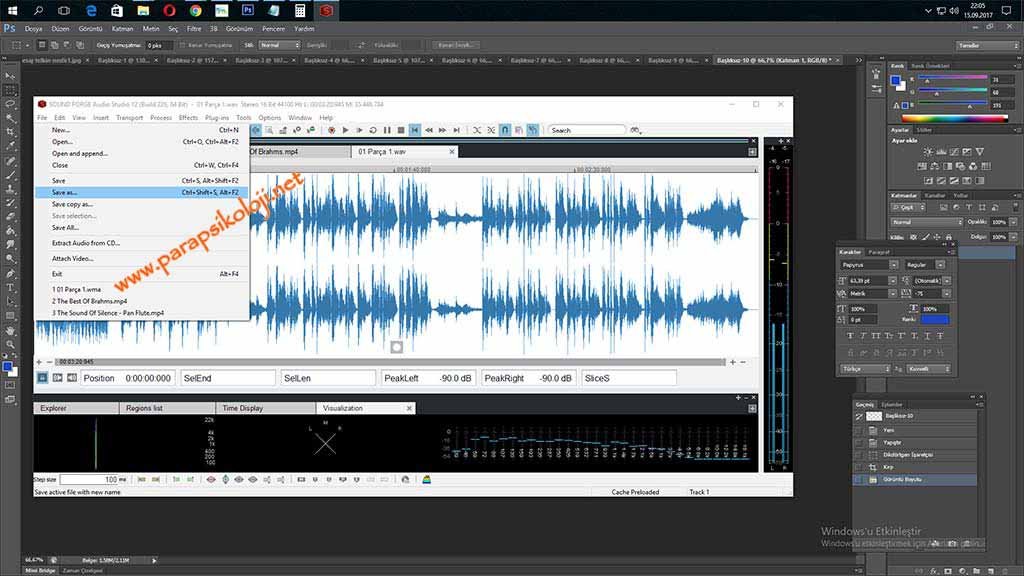The image size is (1024, 576).
Task: Click the Pause button in Sound Forge
Action: (x=387, y=131)
